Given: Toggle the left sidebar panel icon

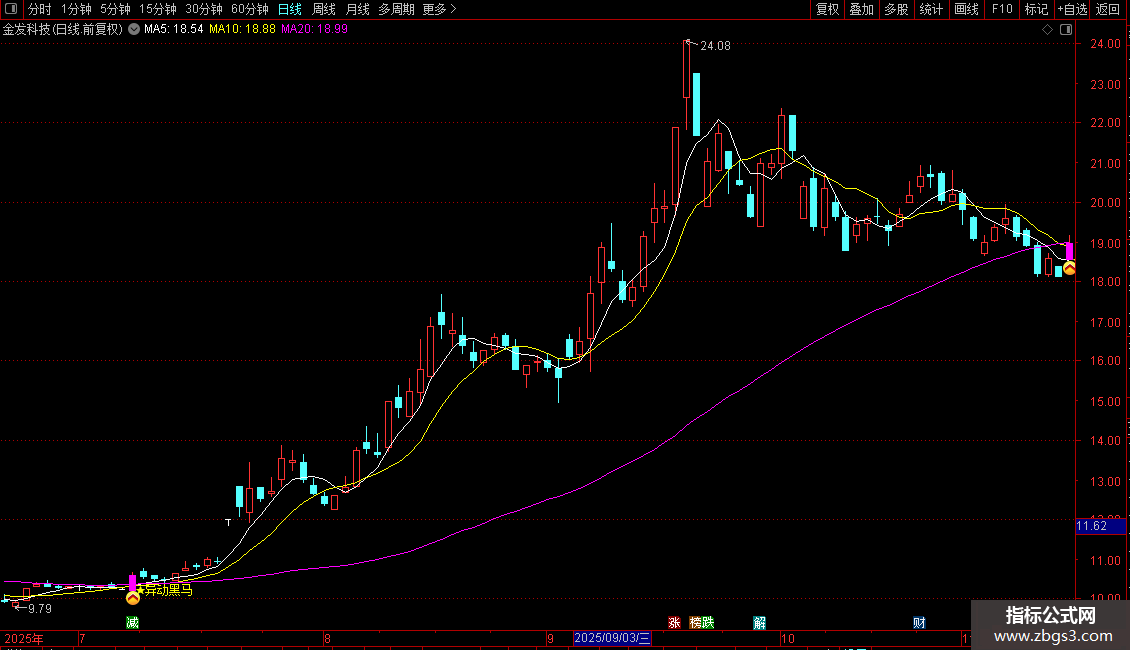Looking at the screenshot, I should [x=11, y=9].
